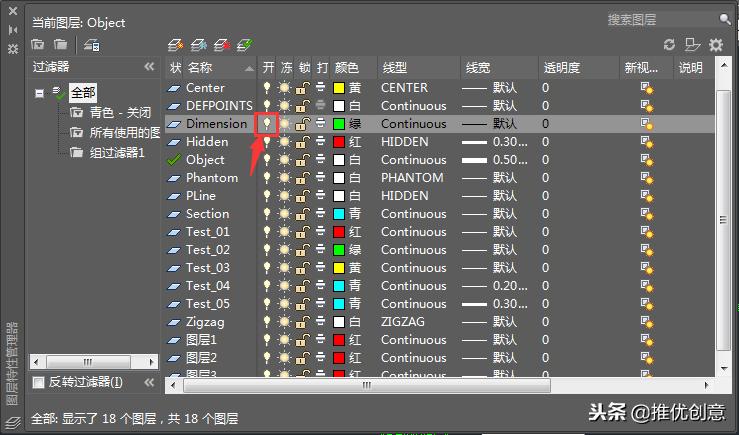Create new layer frozen in viewports
Screen dimensions: 739x435
point(199,45)
